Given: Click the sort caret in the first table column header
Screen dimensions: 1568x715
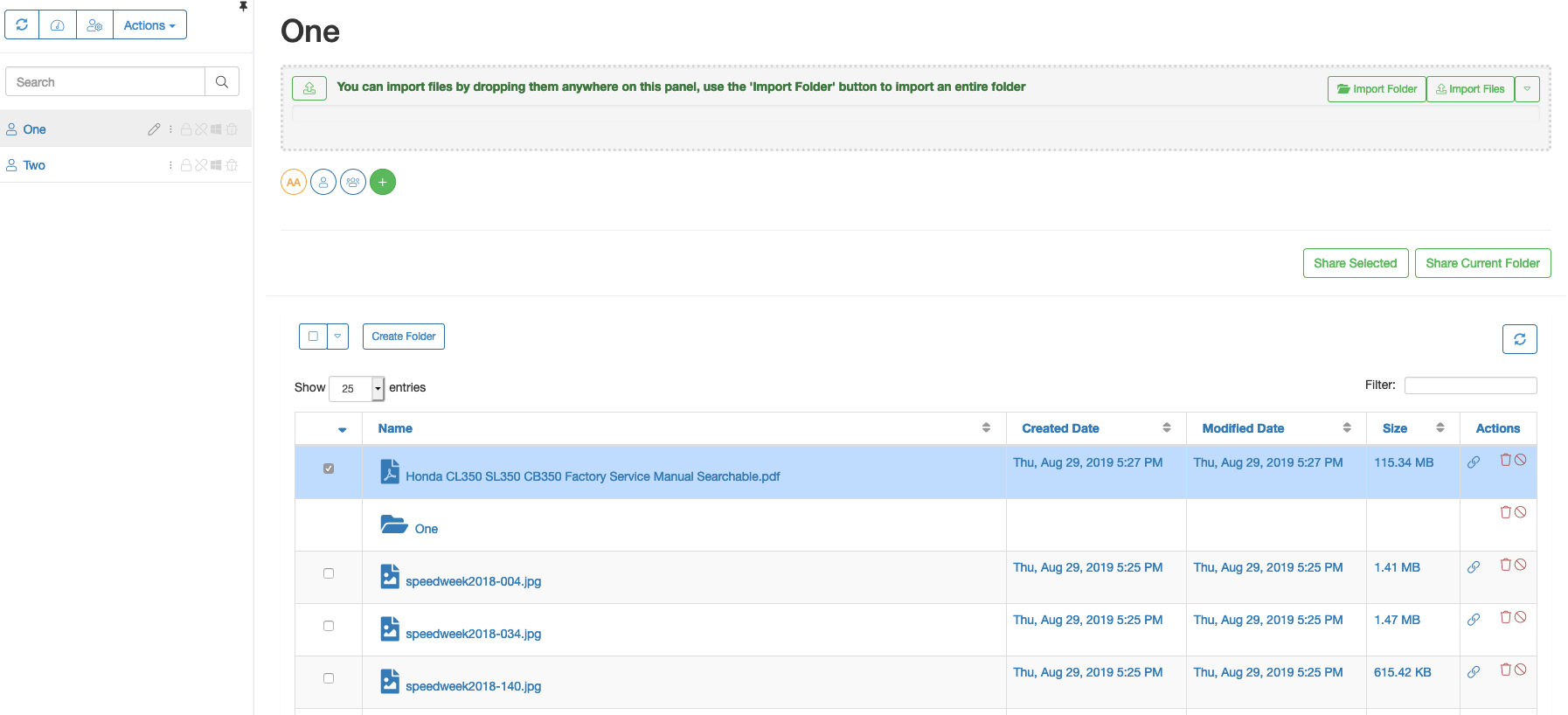Looking at the screenshot, I should coord(343,429).
